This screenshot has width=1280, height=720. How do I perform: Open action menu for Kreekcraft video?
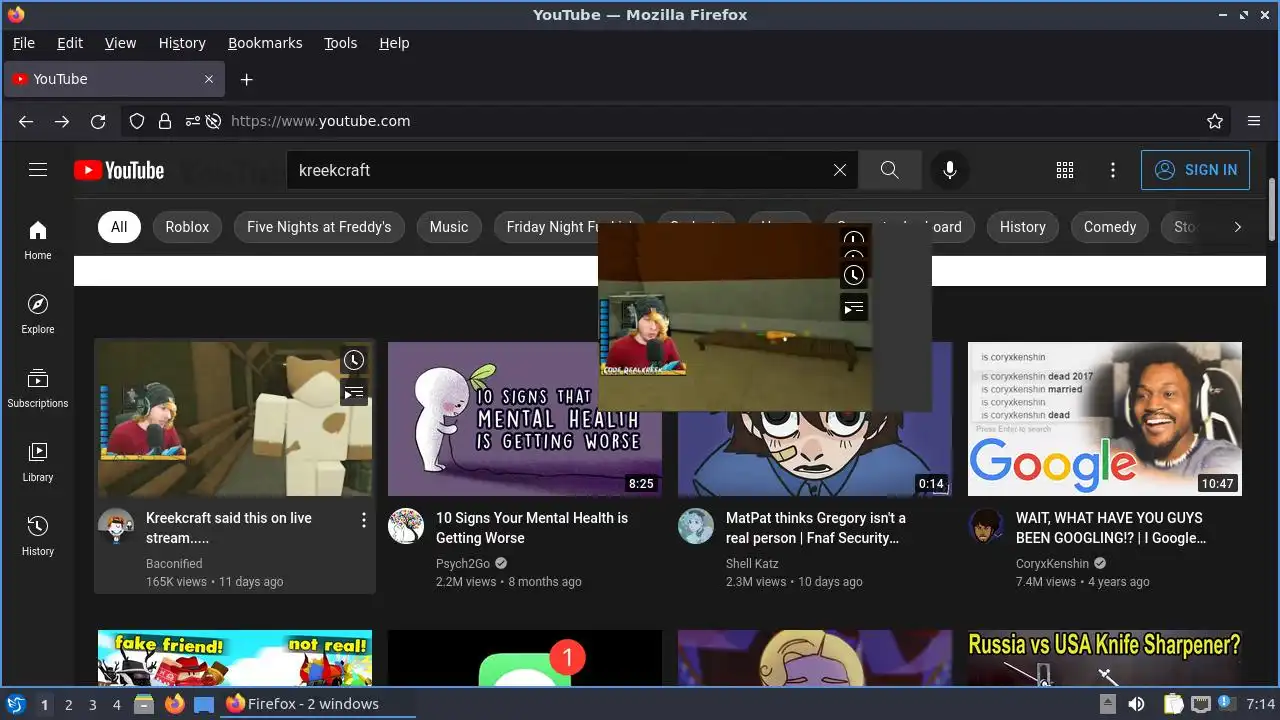(x=364, y=520)
